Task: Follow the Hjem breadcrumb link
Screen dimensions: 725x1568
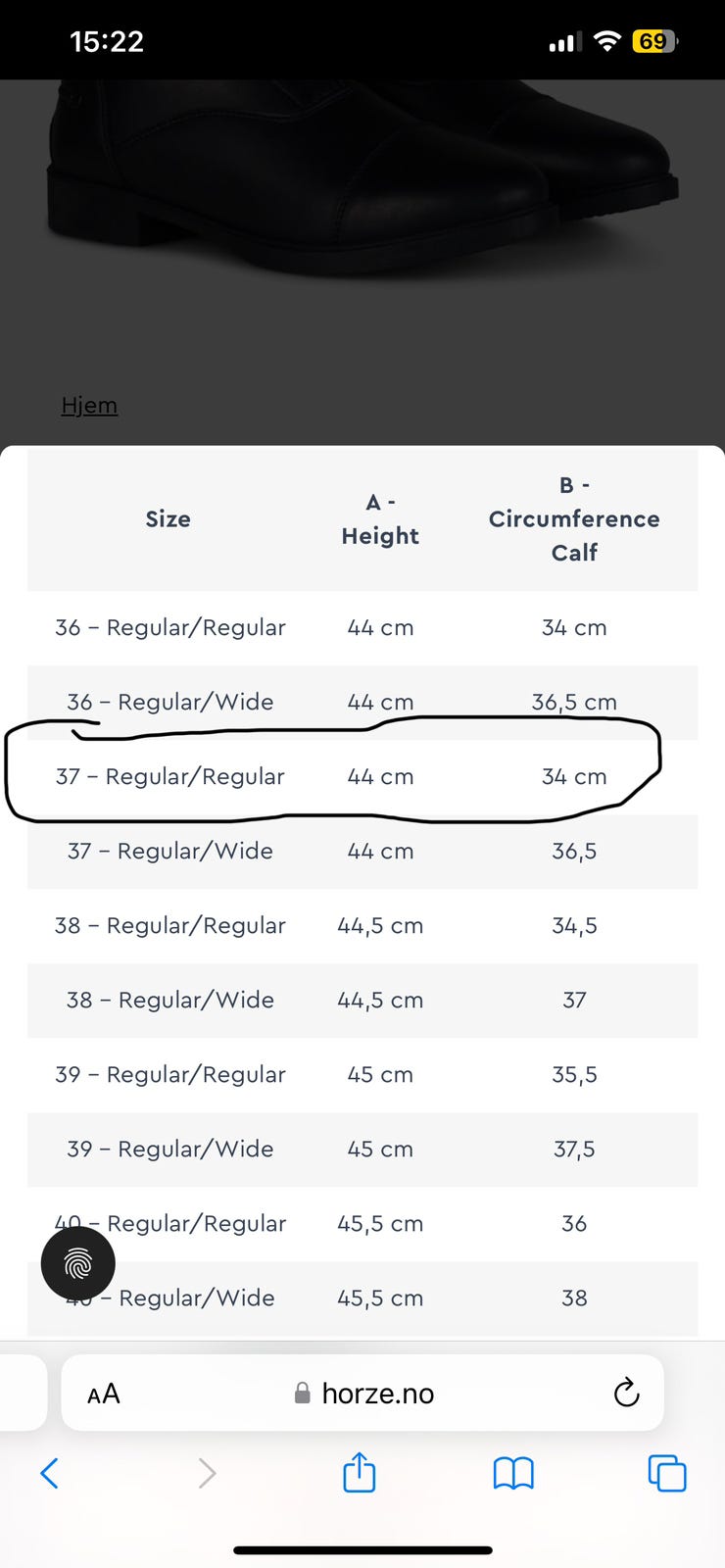Action: [89, 405]
